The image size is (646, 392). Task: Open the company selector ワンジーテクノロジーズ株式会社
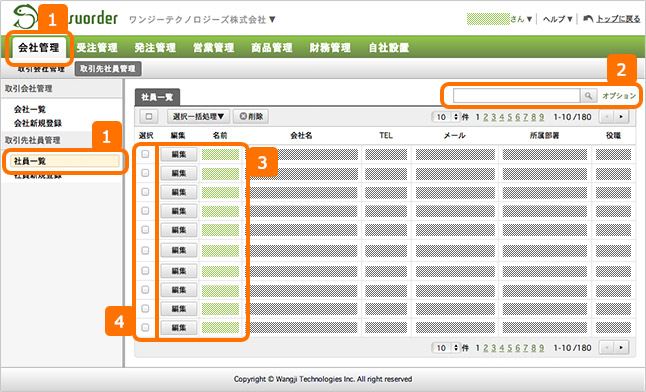(202, 19)
